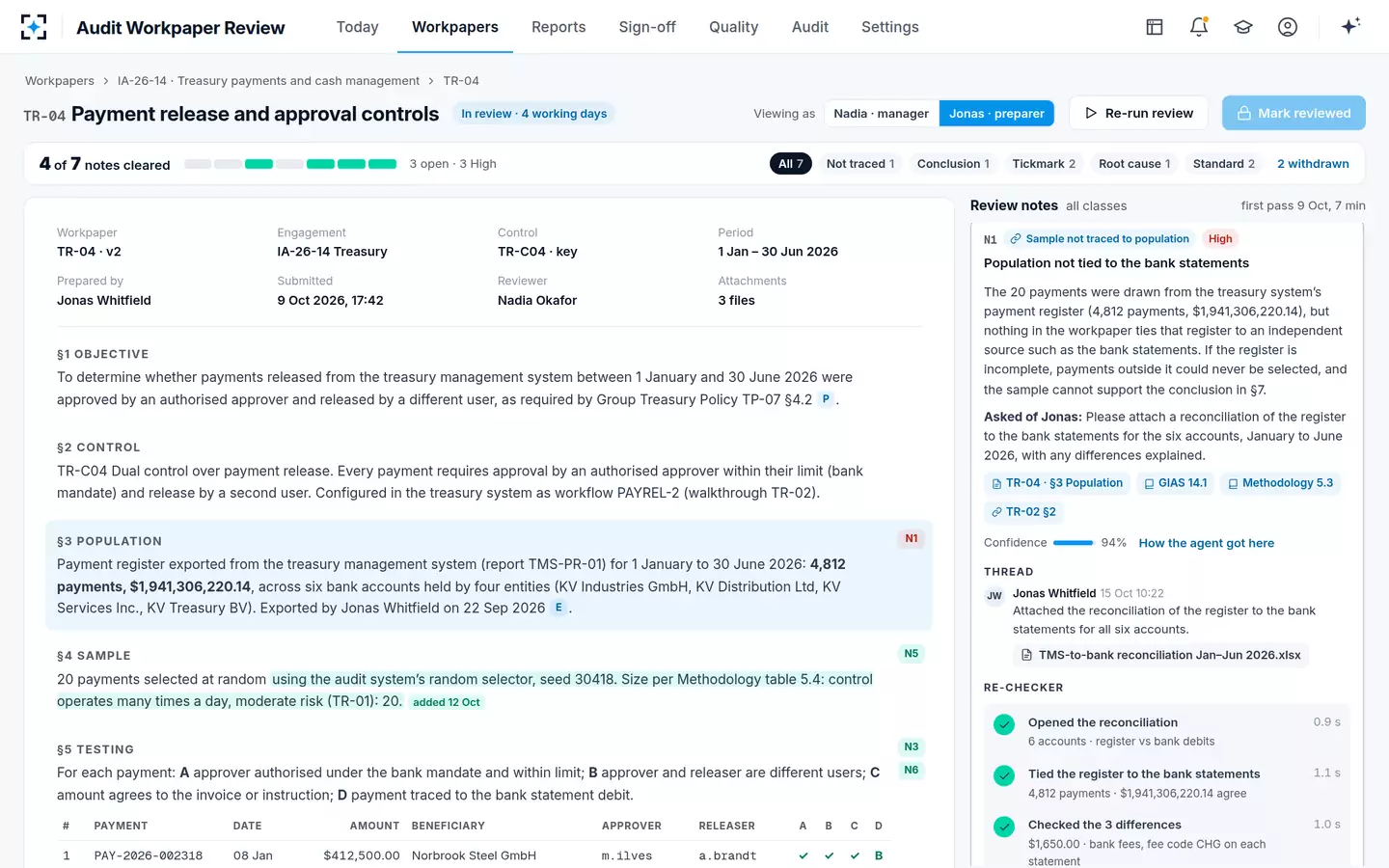Open the AI sparkle assistant icon
This screenshot has width=1389, height=868.
click(x=1350, y=26)
